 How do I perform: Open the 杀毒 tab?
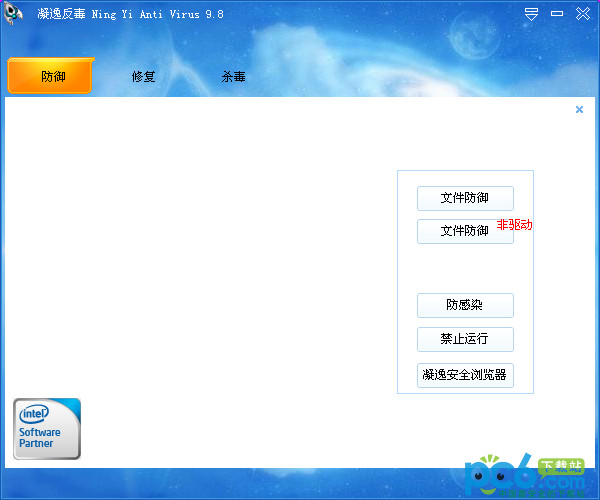[x=233, y=77]
